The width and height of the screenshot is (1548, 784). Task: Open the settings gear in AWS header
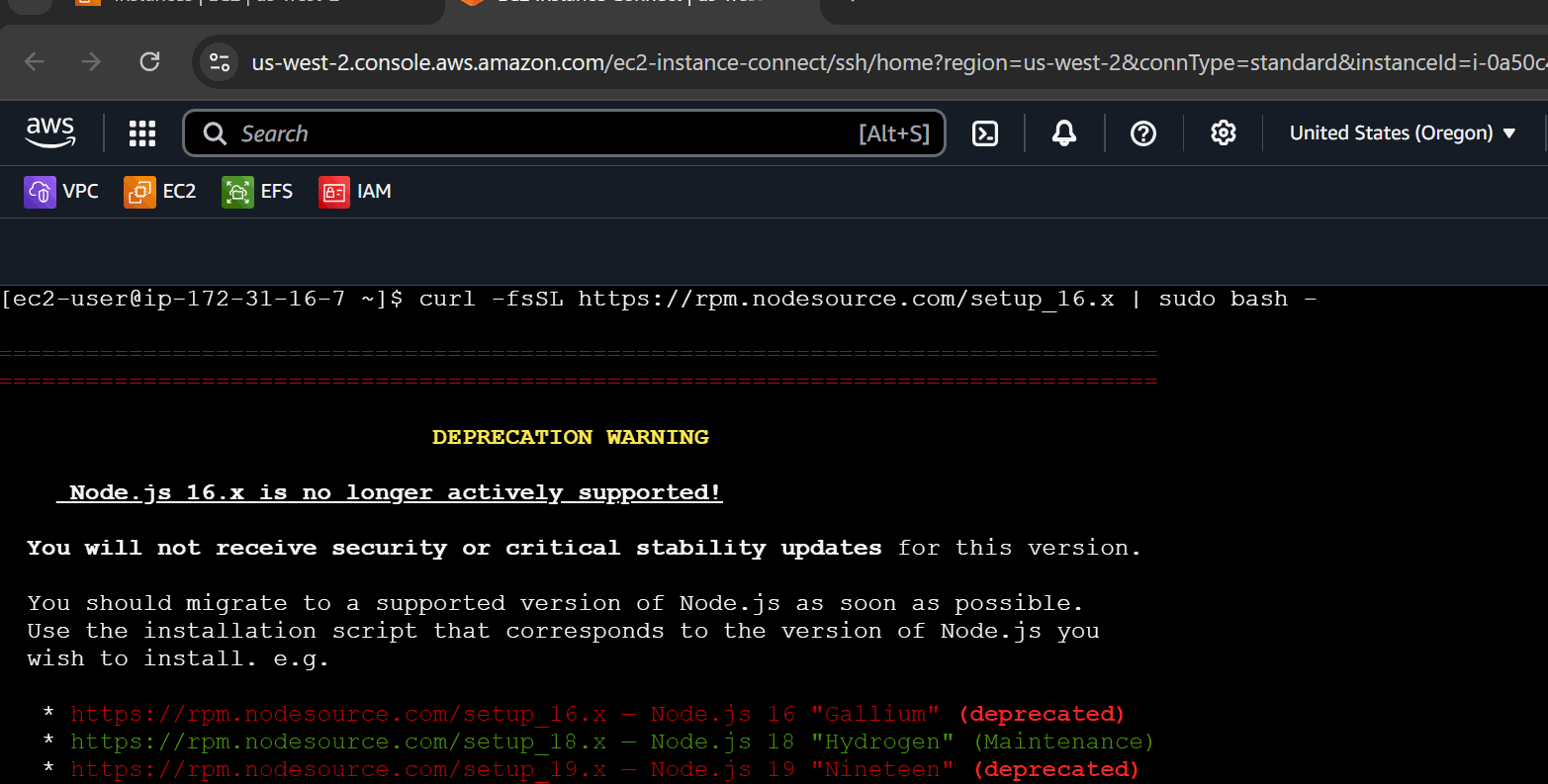click(1224, 133)
